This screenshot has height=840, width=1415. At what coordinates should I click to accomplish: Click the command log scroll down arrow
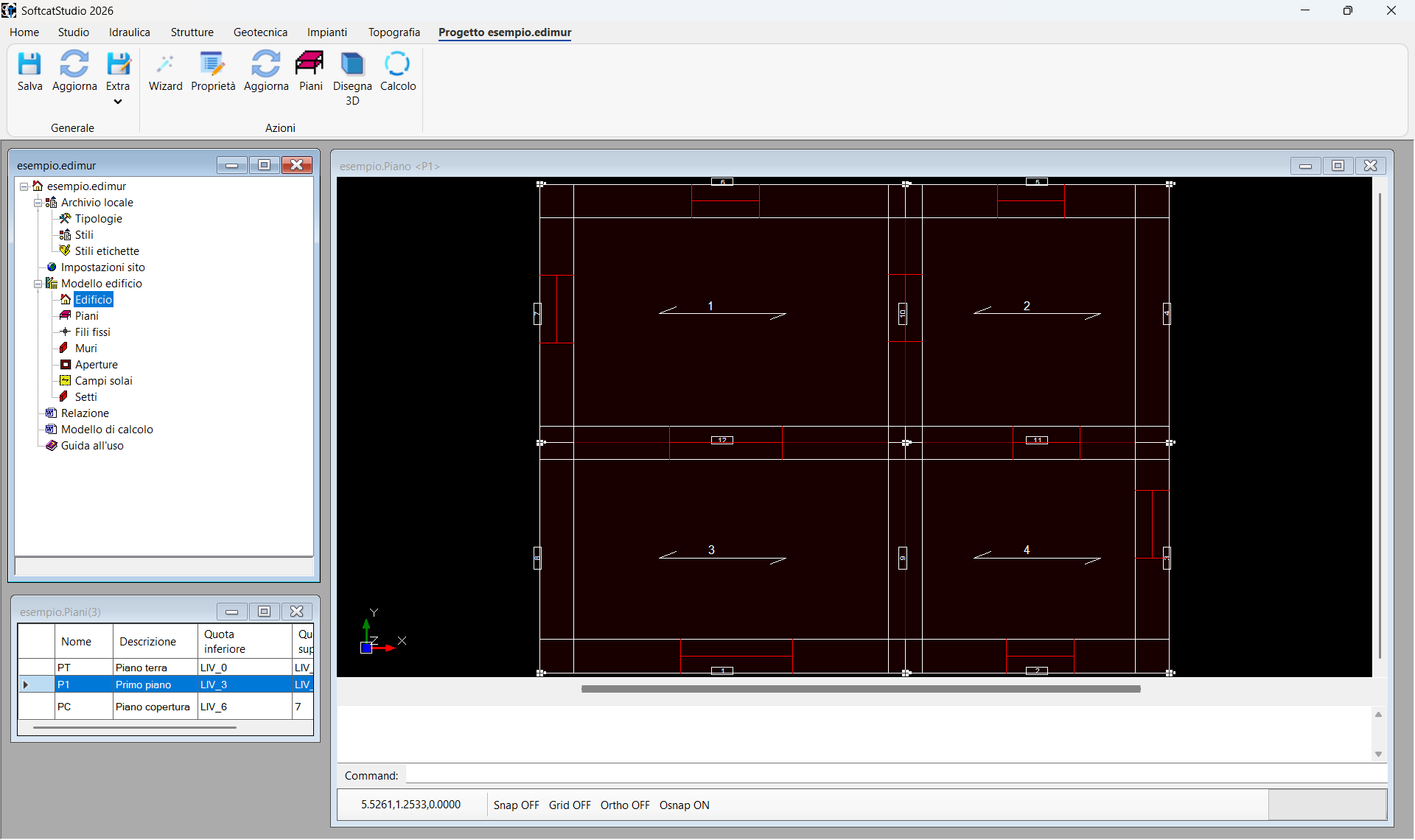coord(1378,755)
